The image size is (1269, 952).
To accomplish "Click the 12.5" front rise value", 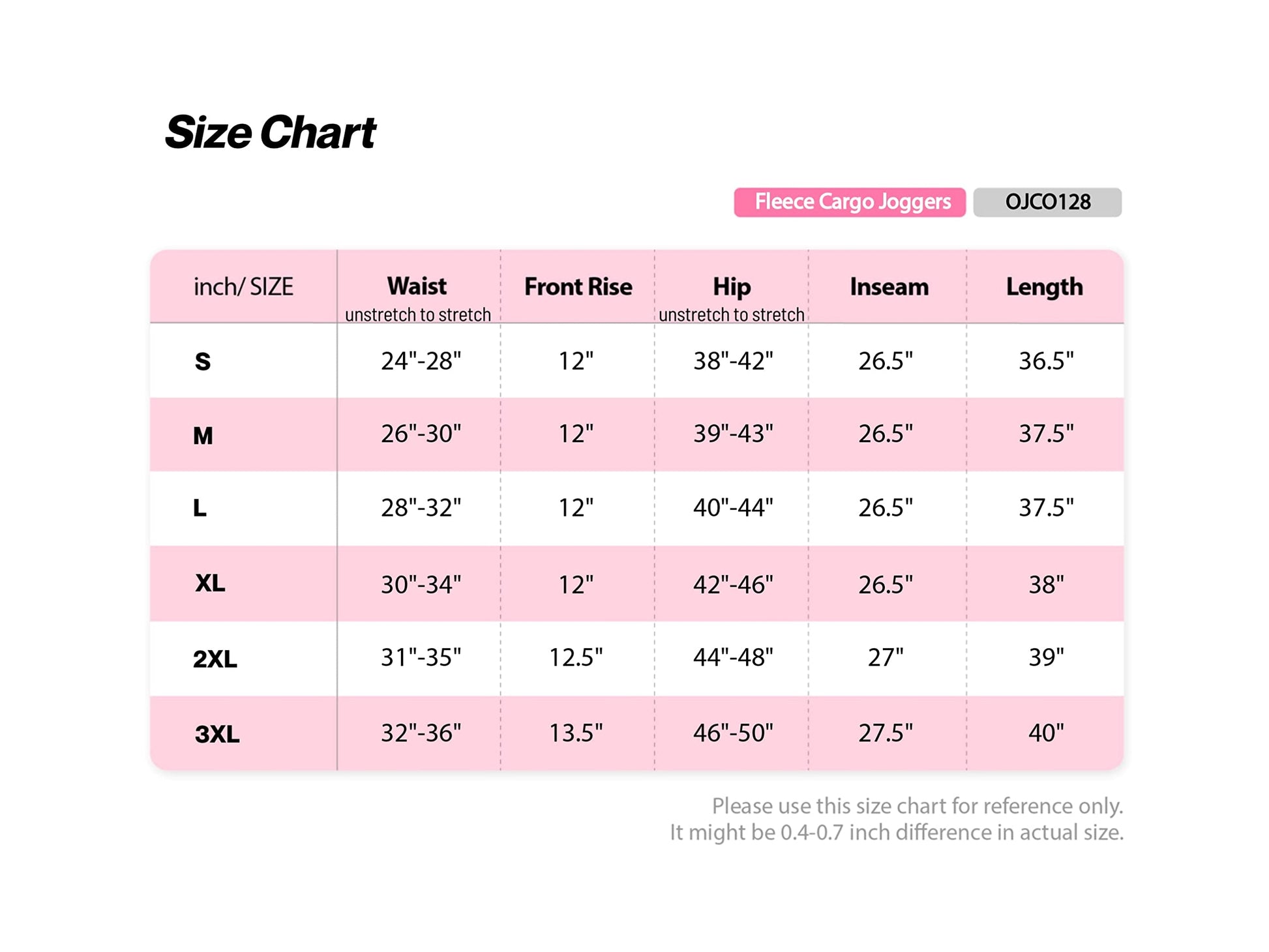I will [x=576, y=657].
